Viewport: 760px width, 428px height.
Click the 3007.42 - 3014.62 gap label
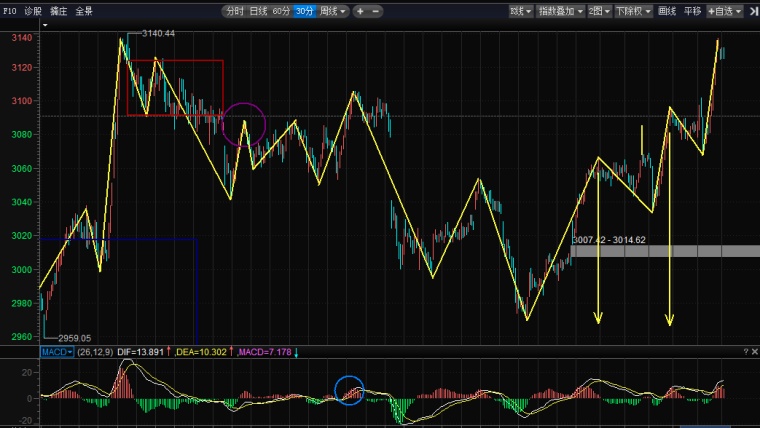click(x=609, y=239)
